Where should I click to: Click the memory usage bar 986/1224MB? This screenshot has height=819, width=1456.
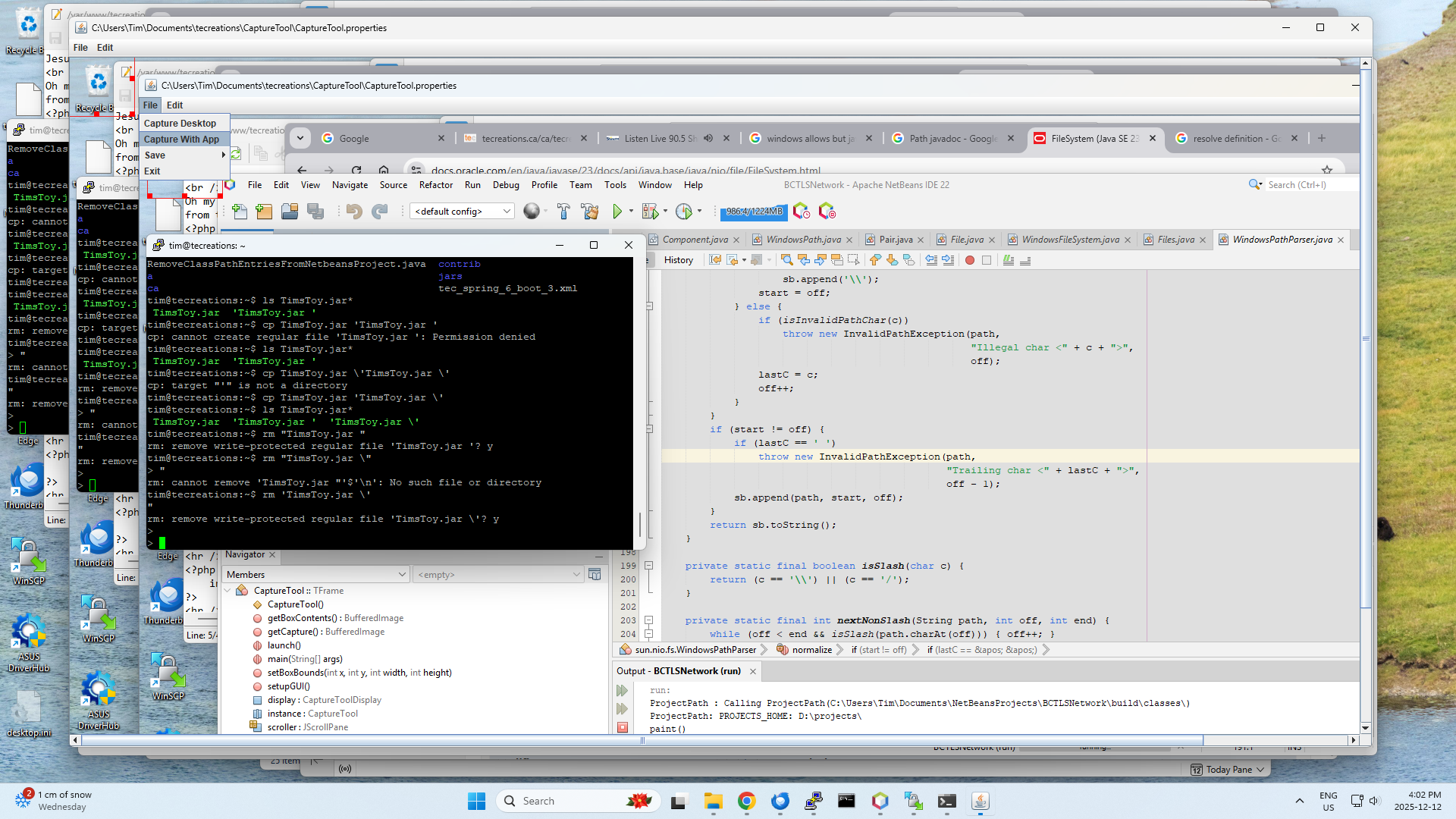tap(754, 212)
